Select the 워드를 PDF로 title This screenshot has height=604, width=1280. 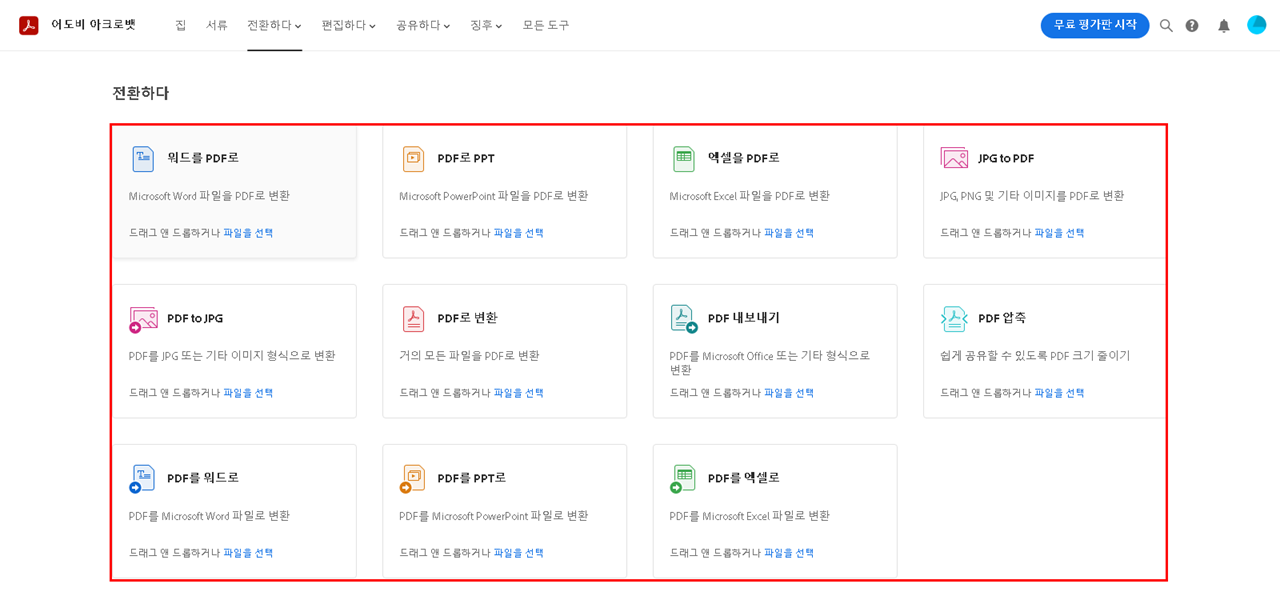coord(203,158)
